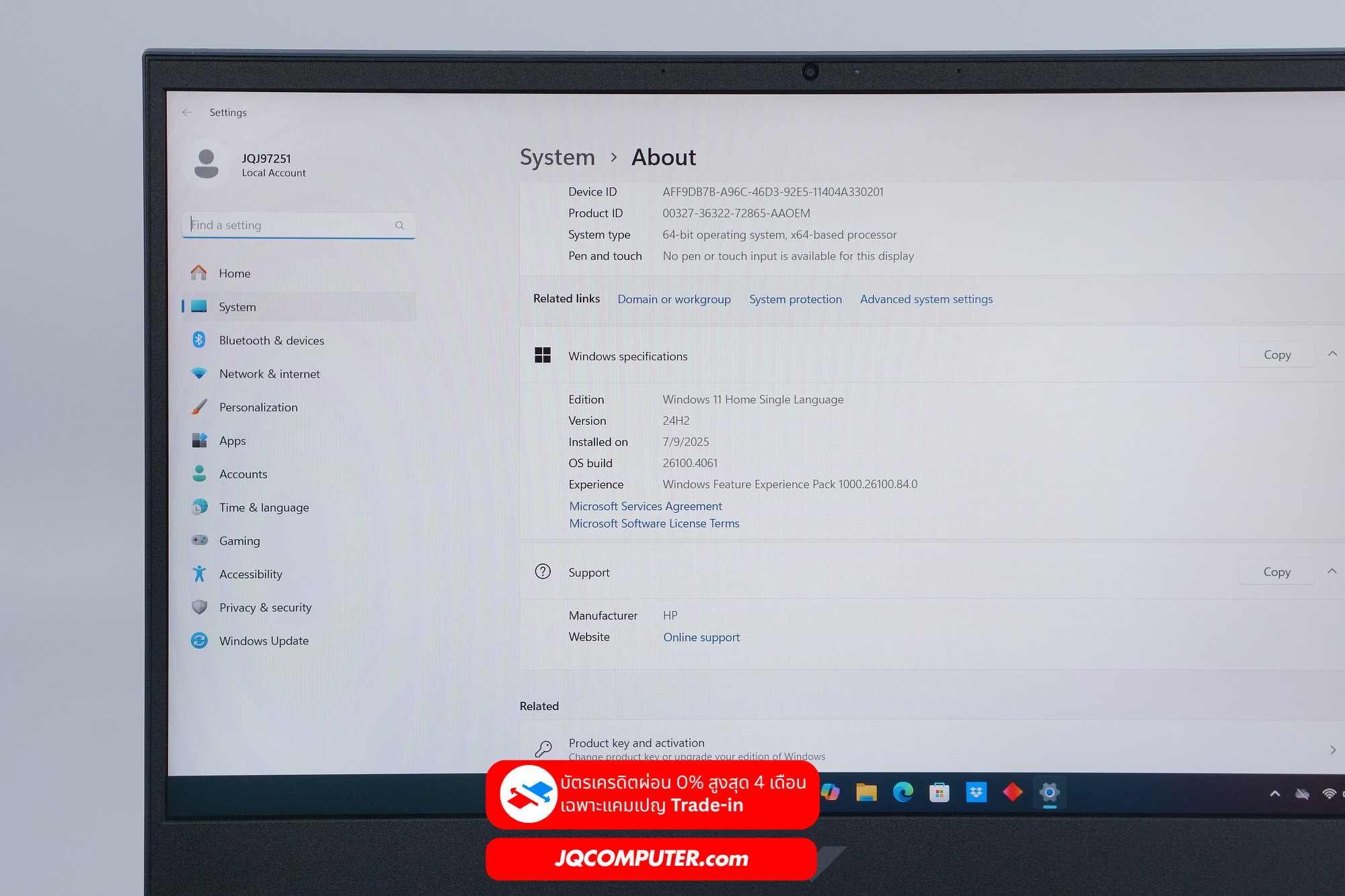Image resolution: width=1345 pixels, height=896 pixels.
Task: Click the Find a setting search box
Action: (299, 225)
